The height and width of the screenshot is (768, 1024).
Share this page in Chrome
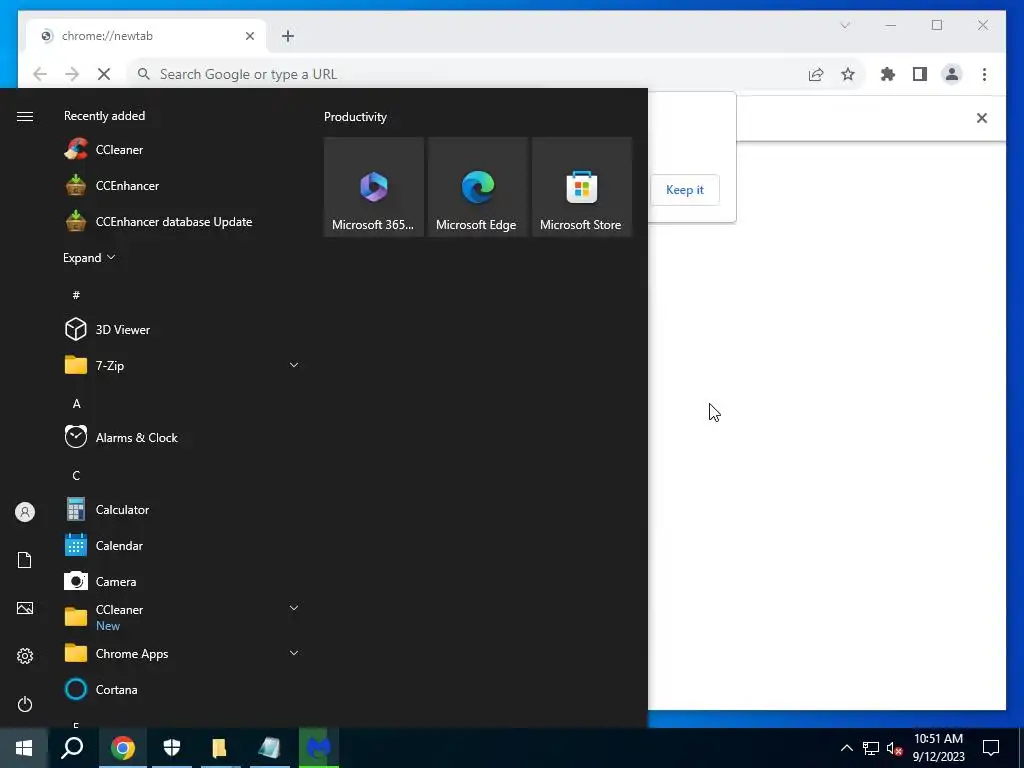pos(816,74)
